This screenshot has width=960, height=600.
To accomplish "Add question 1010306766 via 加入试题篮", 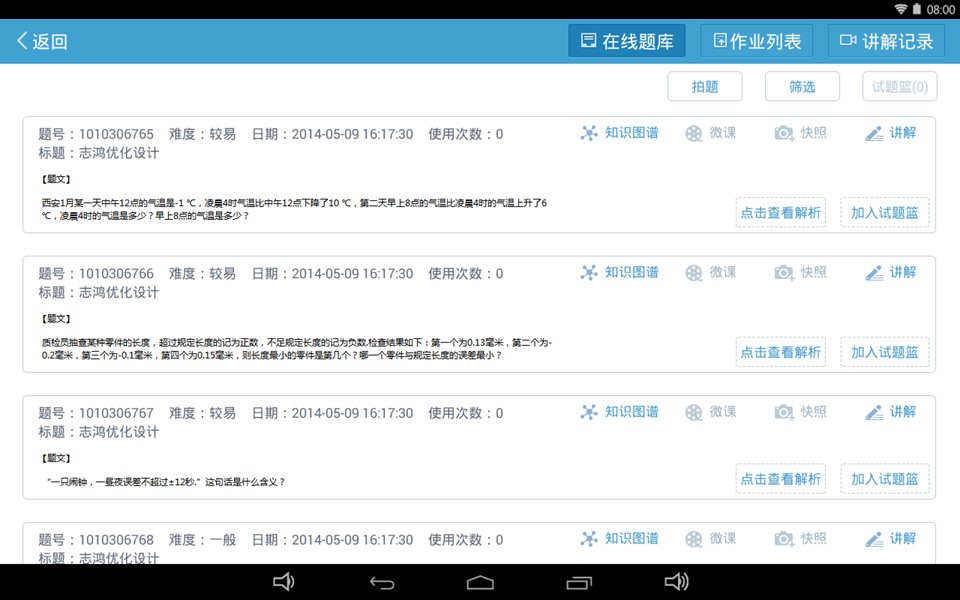I will point(885,352).
